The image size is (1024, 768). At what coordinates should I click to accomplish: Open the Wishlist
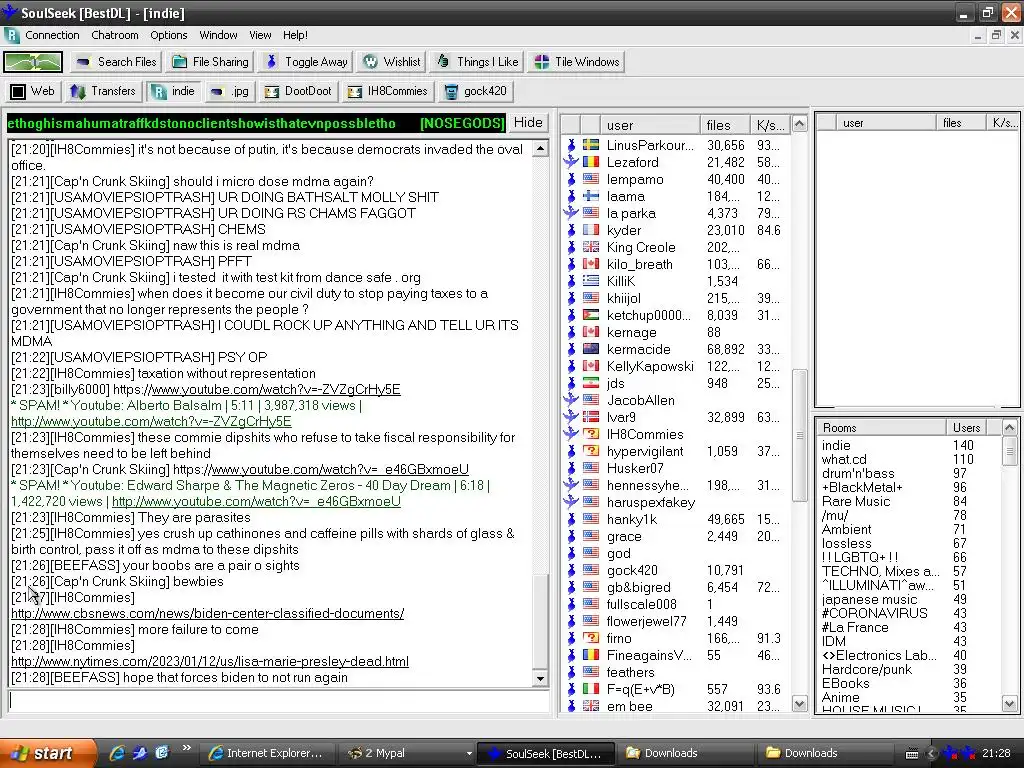(392, 62)
